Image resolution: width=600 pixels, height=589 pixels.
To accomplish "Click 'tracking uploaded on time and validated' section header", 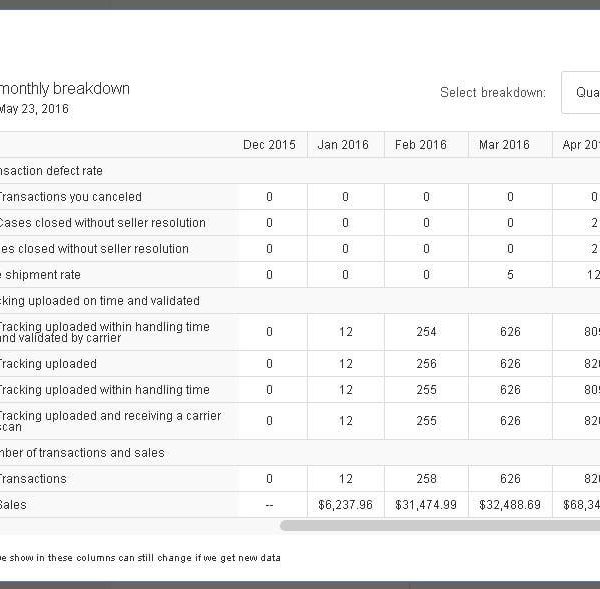I will tap(99, 301).
